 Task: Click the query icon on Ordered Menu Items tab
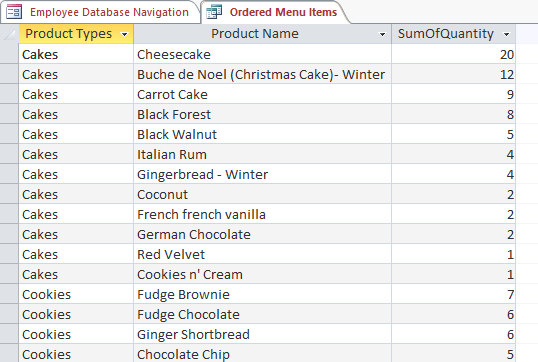pos(214,12)
